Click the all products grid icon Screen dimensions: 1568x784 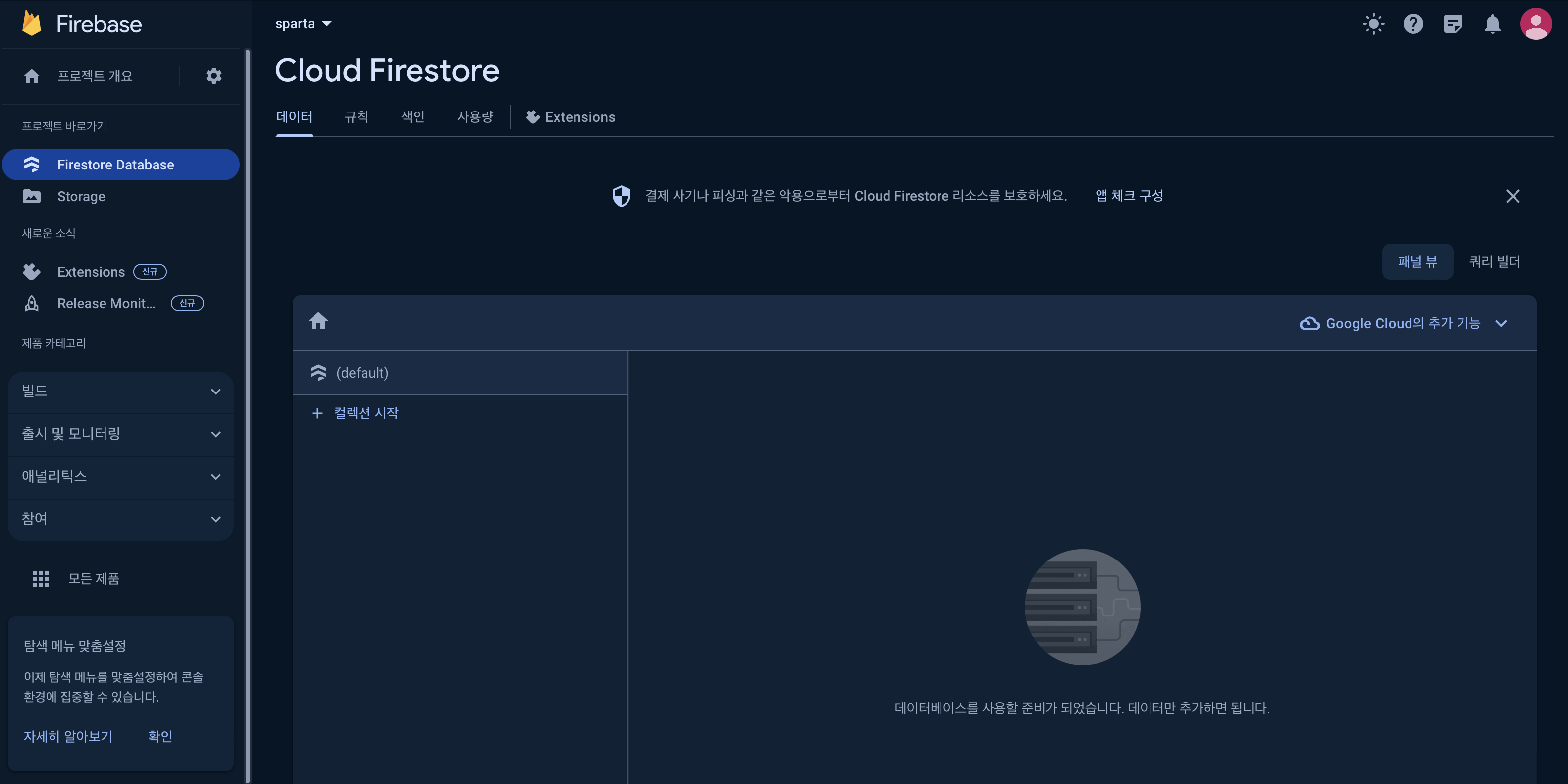[40, 579]
